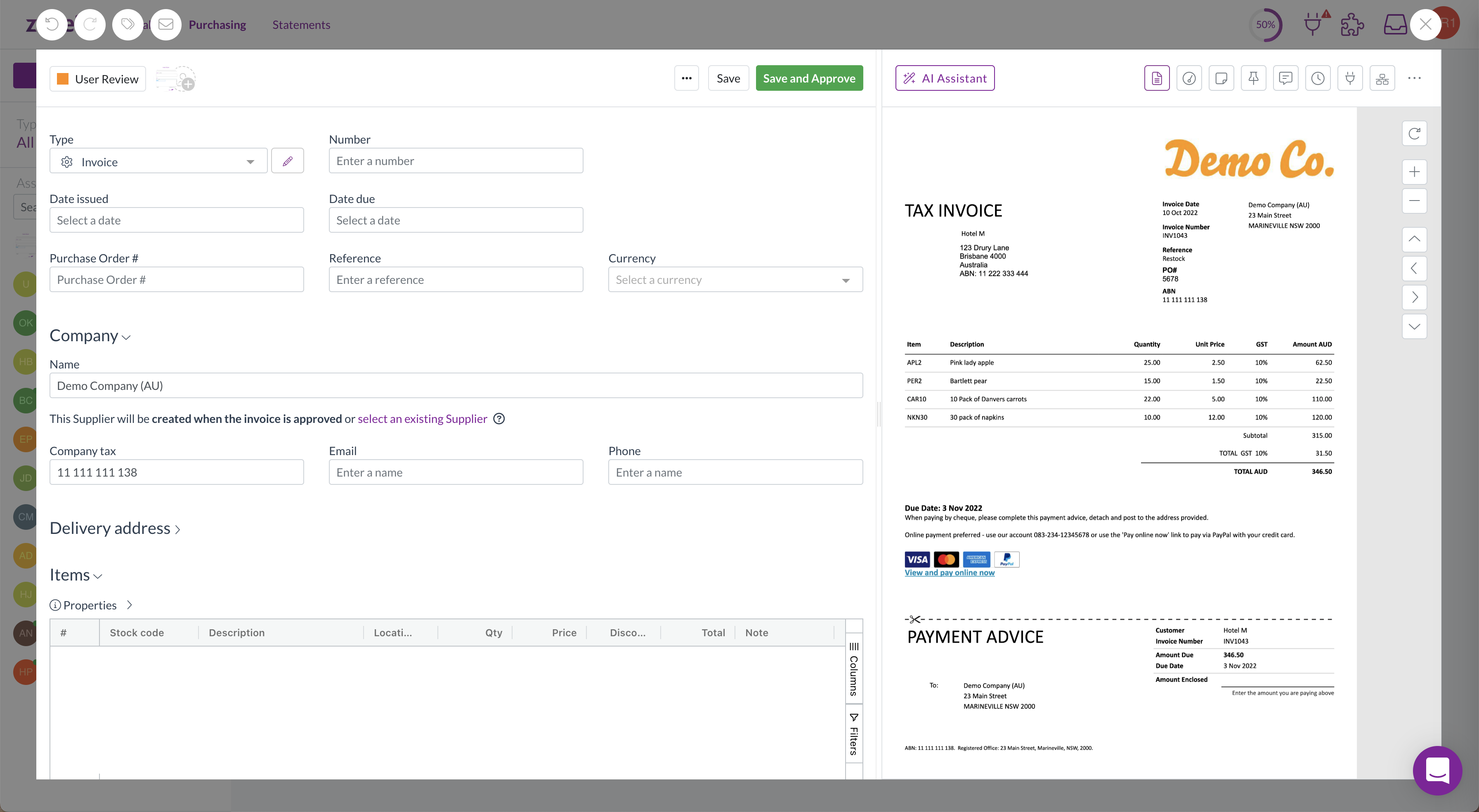Click the pencil edit type icon
This screenshot has width=1479, height=812.
(287, 161)
